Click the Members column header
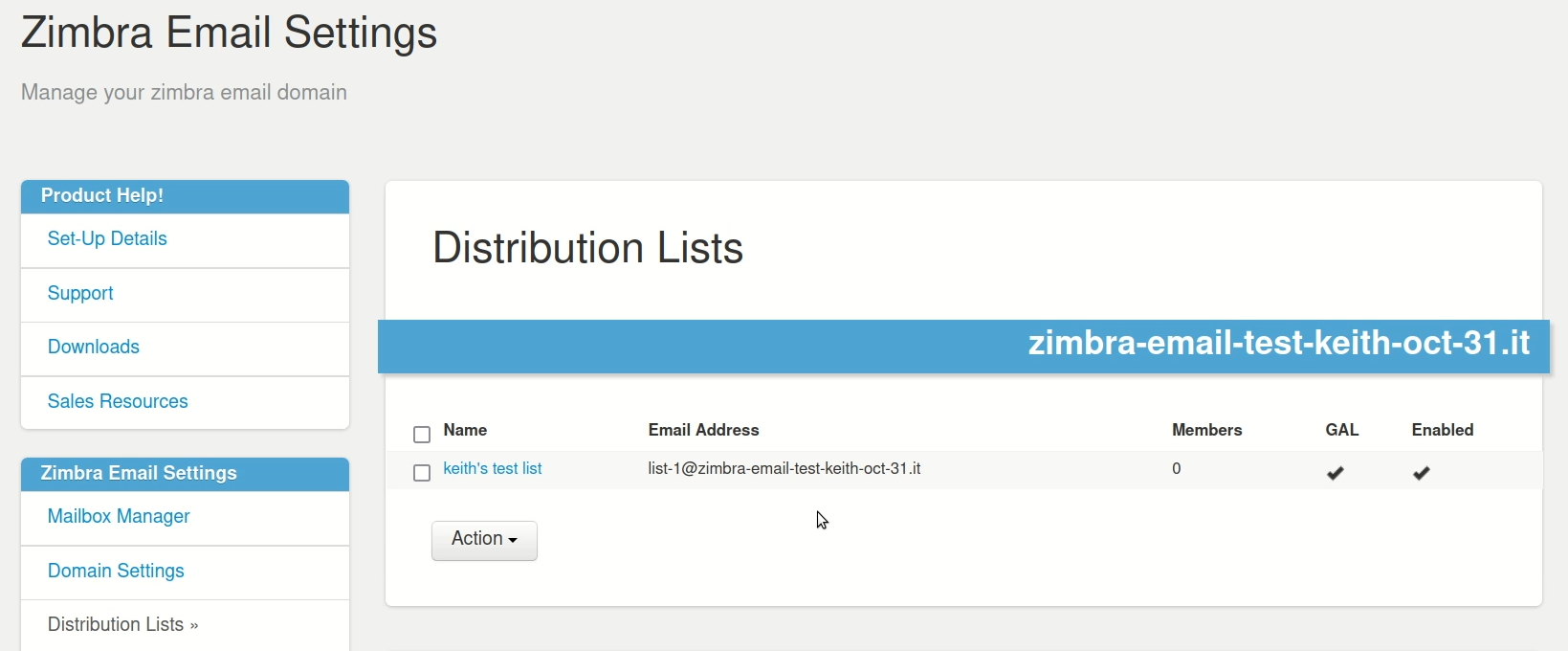 [1206, 430]
